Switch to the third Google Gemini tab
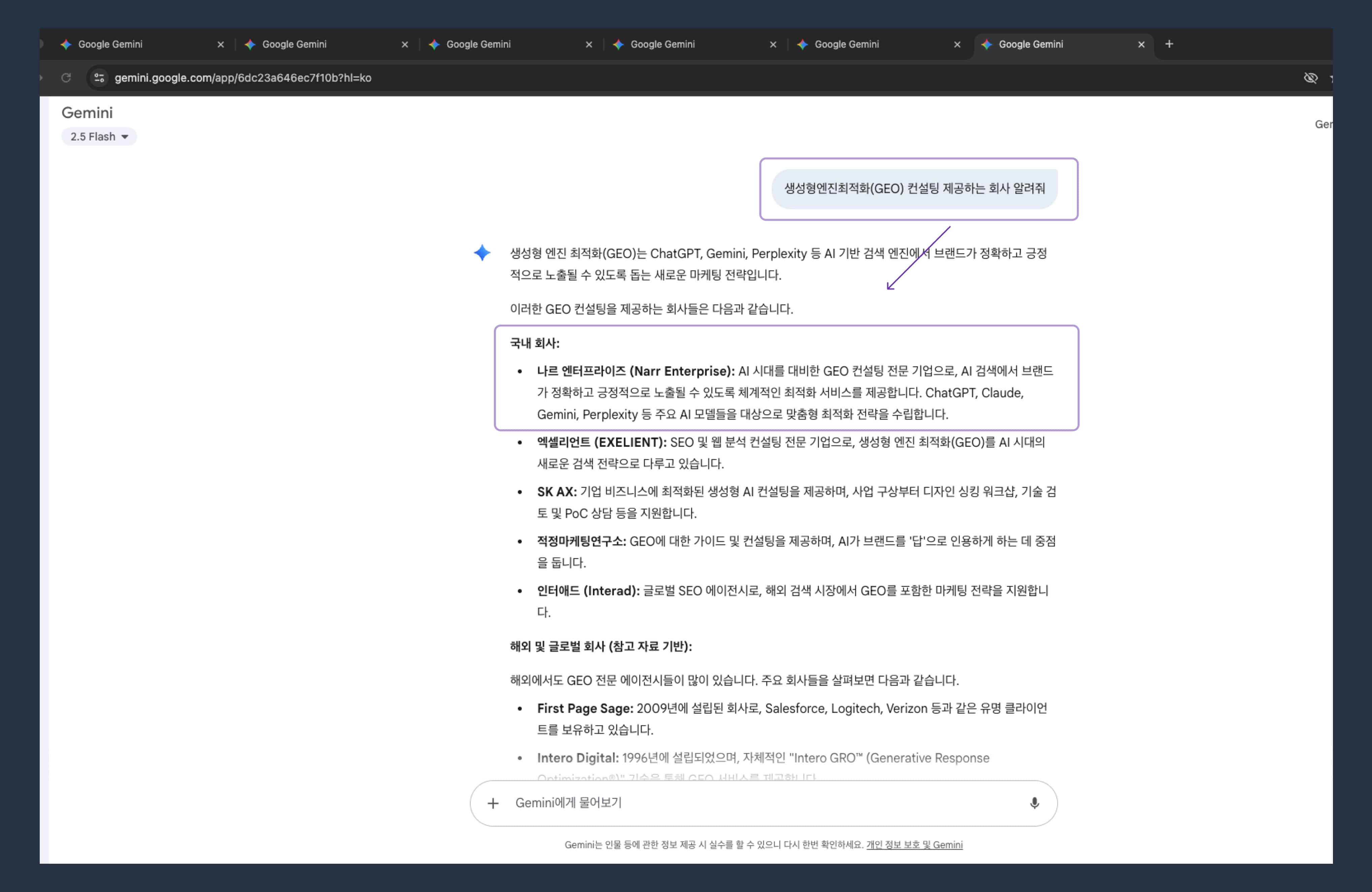1372x892 pixels. tap(510, 44)
